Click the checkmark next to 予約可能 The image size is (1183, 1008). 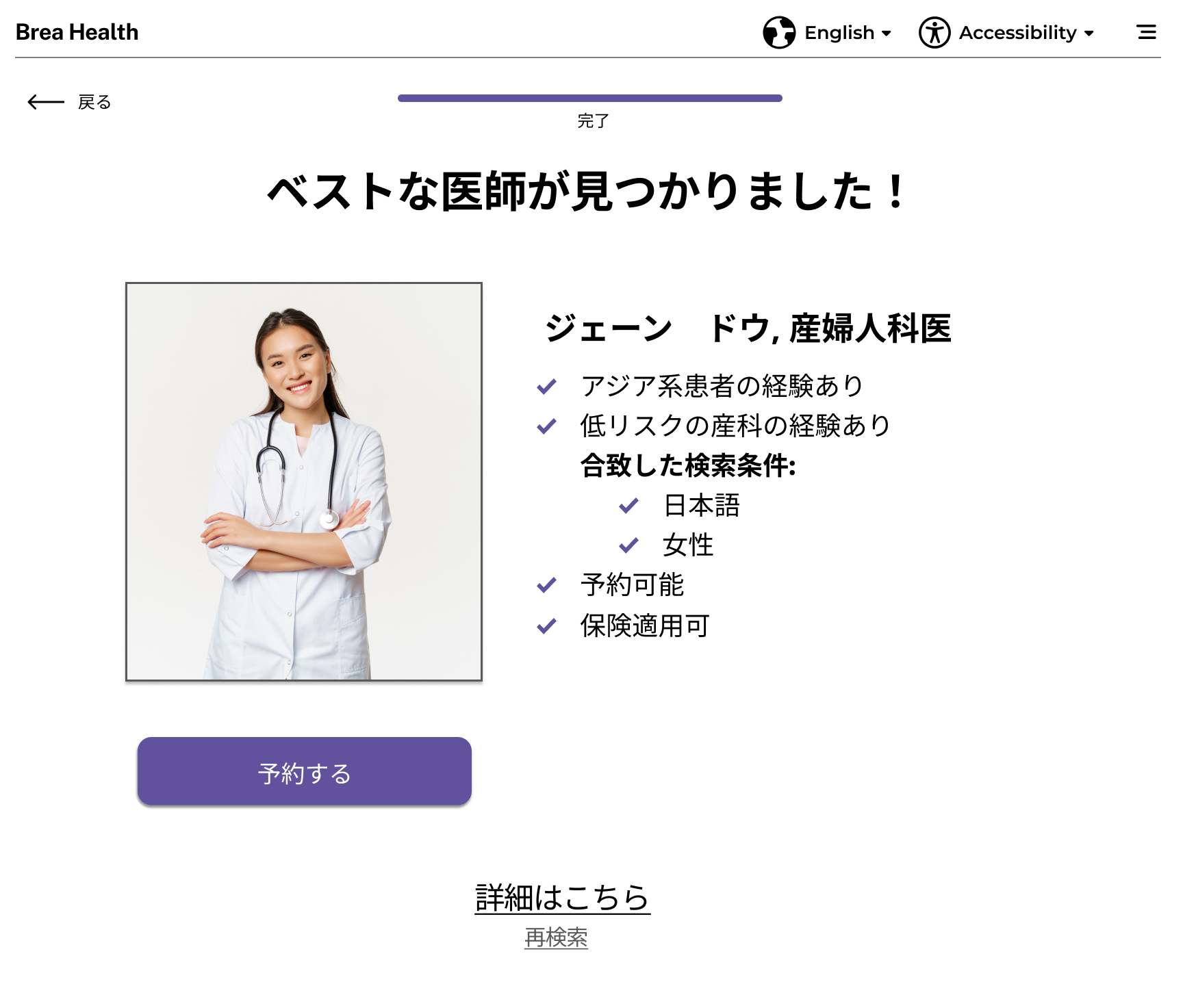coord(546,585)
